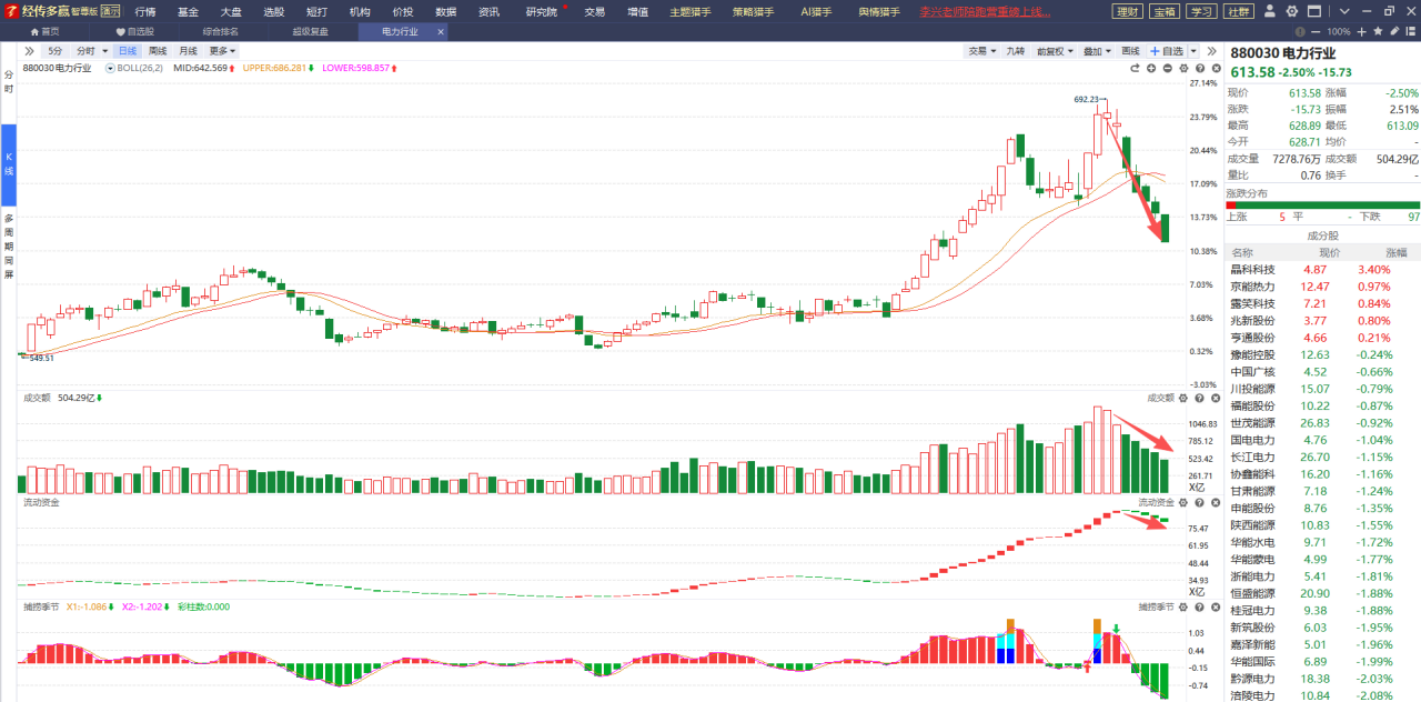Screen dimensions: 1422x702
Task: Select 长江电力 in constituent stock list
Action: (1252, 457)
